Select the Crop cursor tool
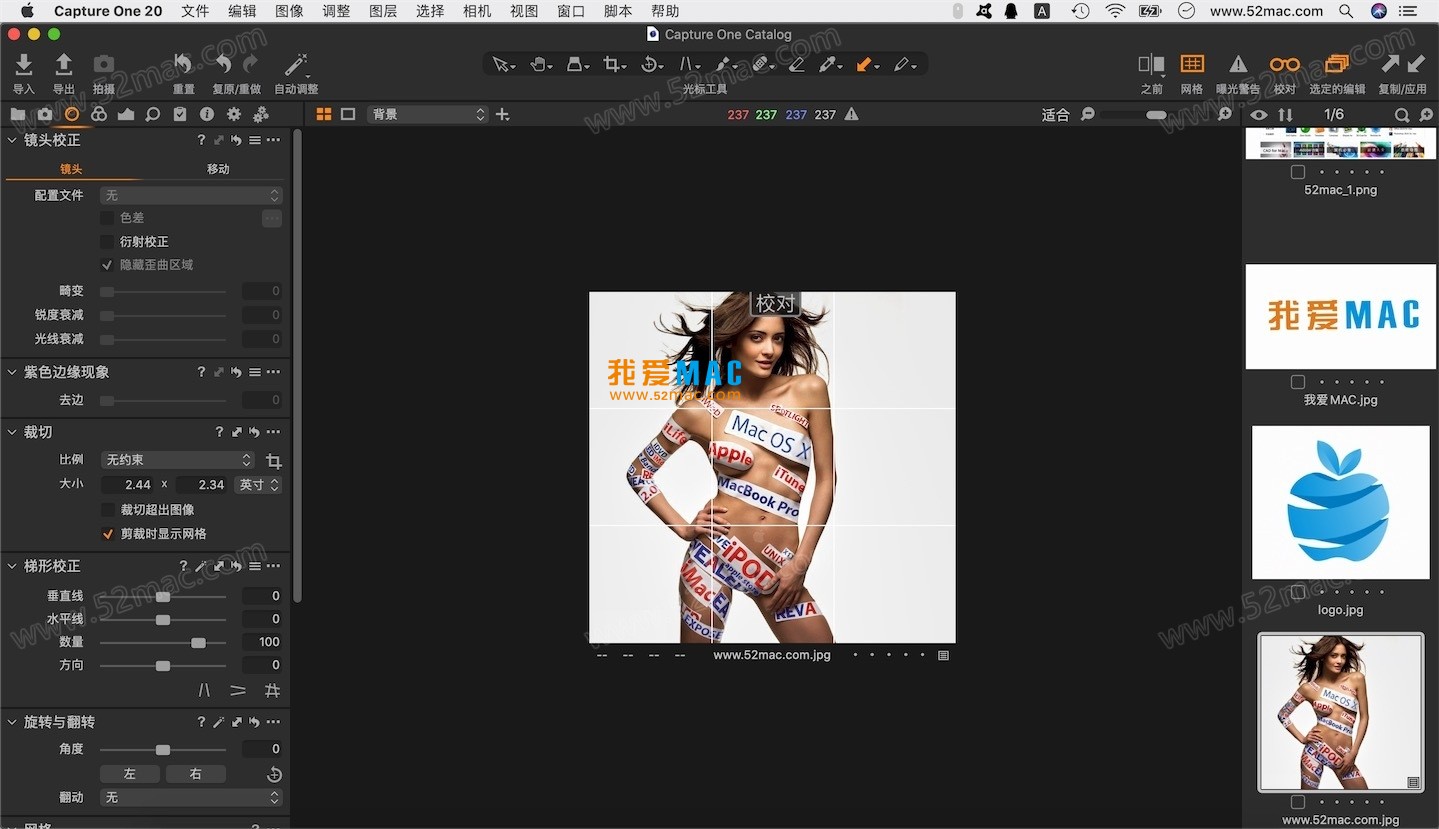 (x=614, y=65)
